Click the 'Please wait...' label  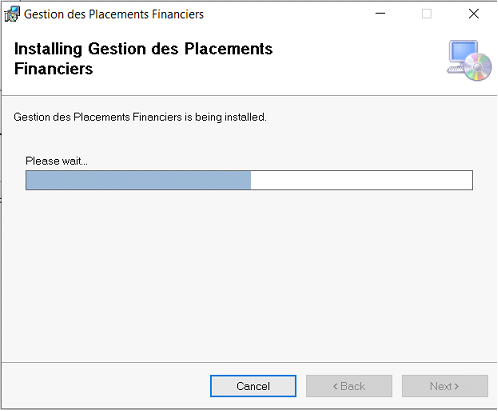coord(56,161)
